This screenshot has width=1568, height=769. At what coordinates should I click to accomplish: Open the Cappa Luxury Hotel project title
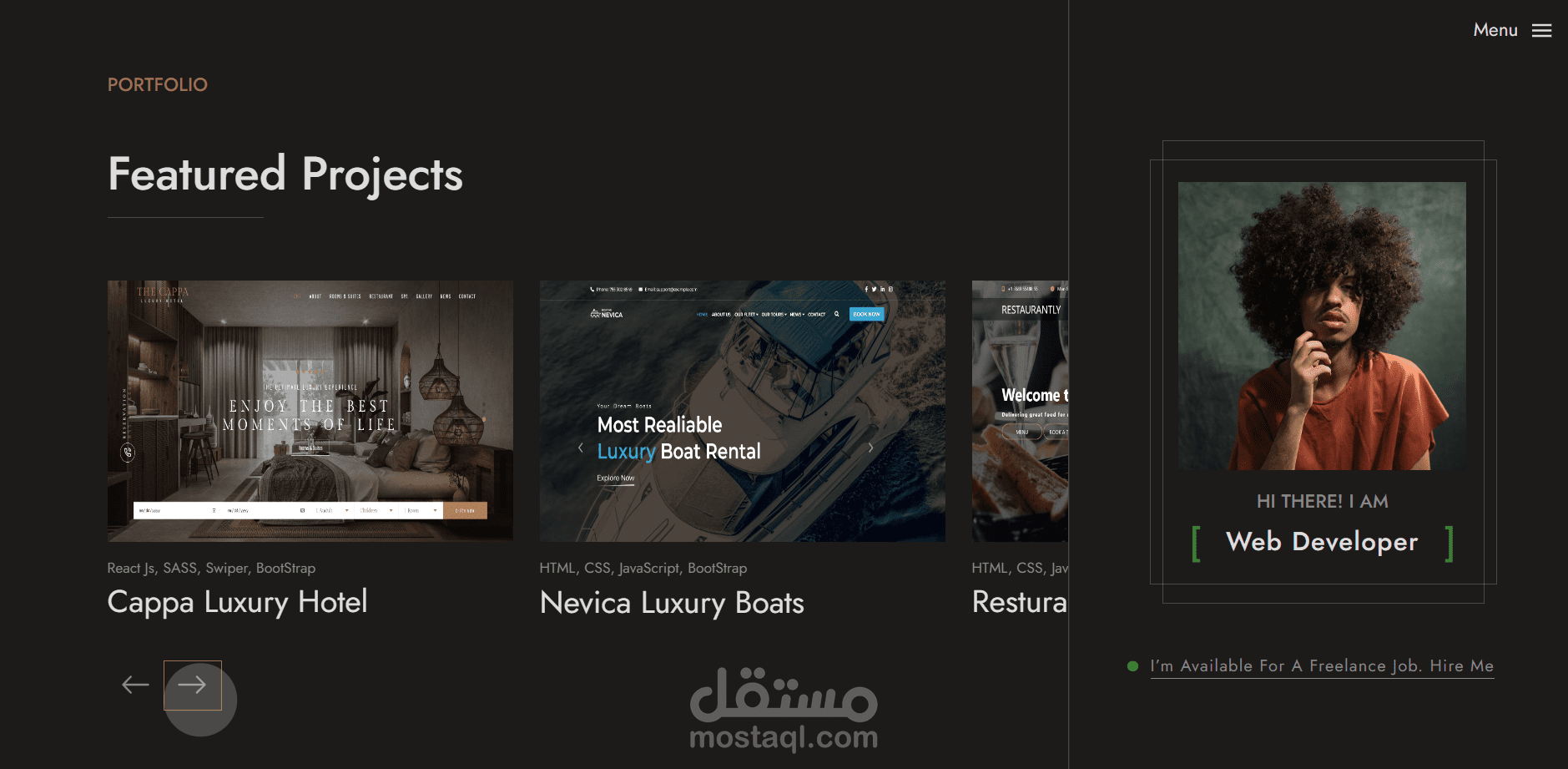(238, 602)
